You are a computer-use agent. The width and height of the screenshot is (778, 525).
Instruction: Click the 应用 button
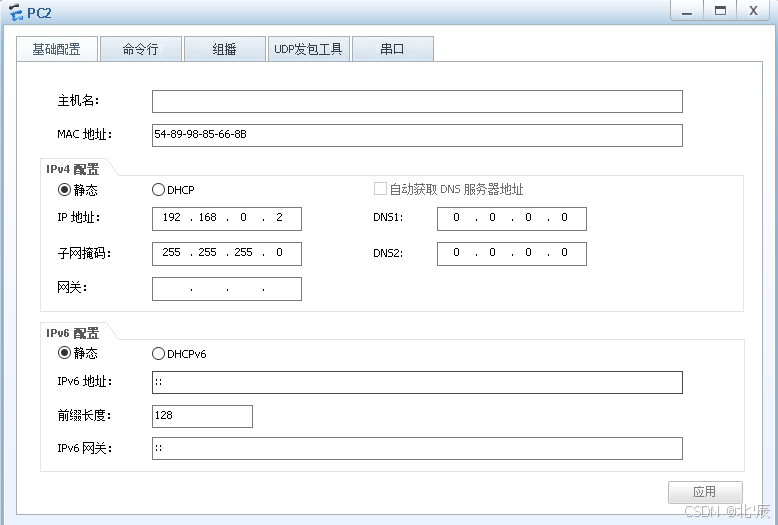click(x=705, y=492)
